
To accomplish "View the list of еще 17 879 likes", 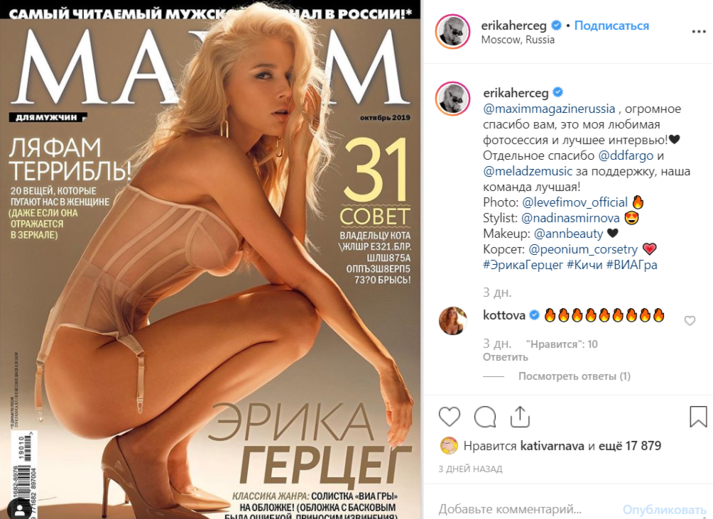I will pos(630,446).
